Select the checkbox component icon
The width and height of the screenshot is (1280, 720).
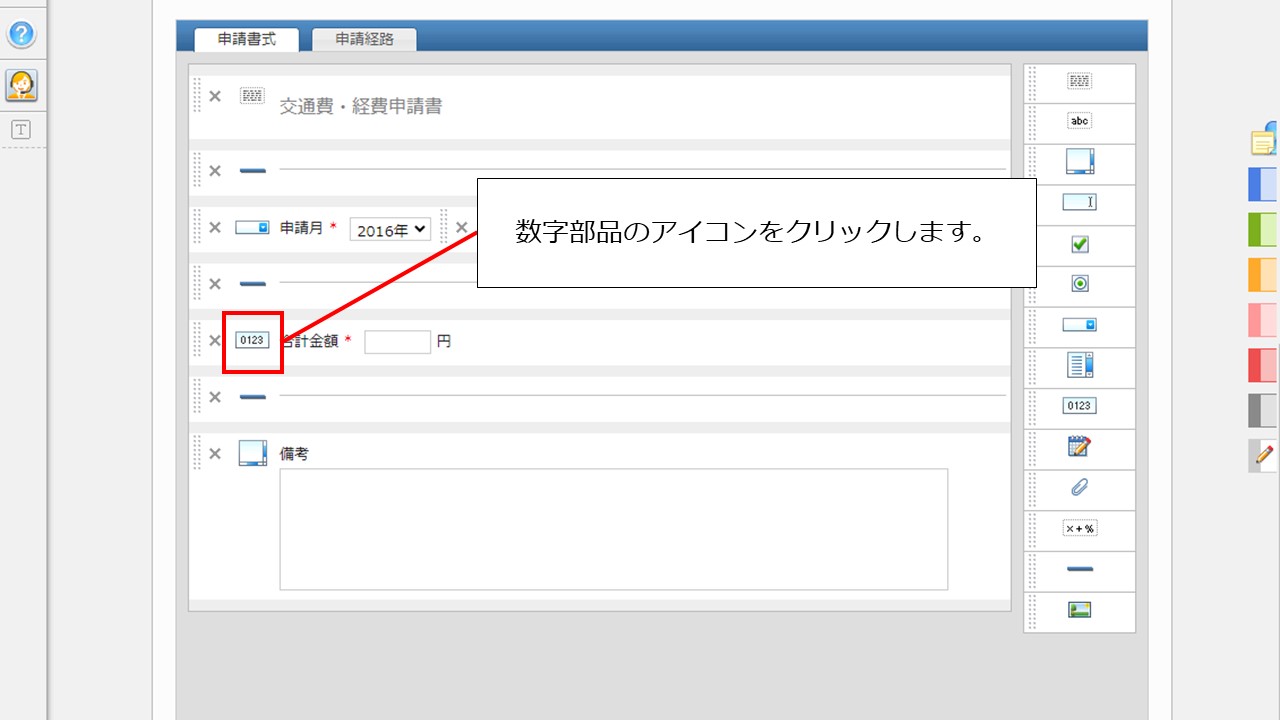(1080, 243)
